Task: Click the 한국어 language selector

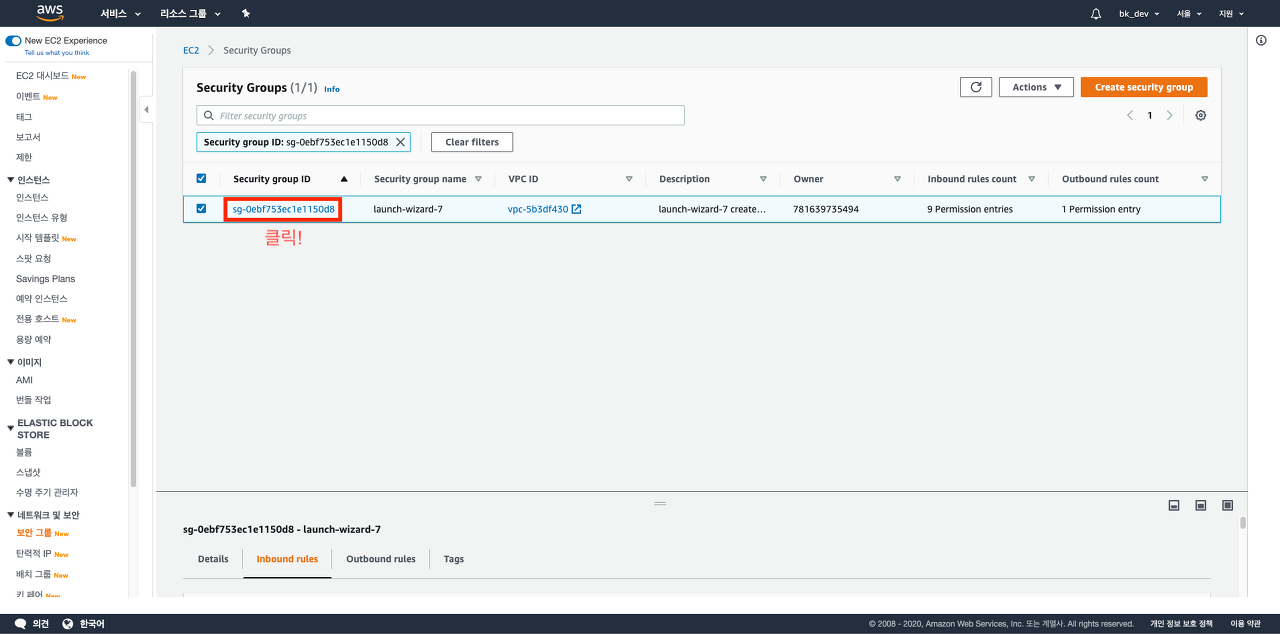Action: coord(91,623)
